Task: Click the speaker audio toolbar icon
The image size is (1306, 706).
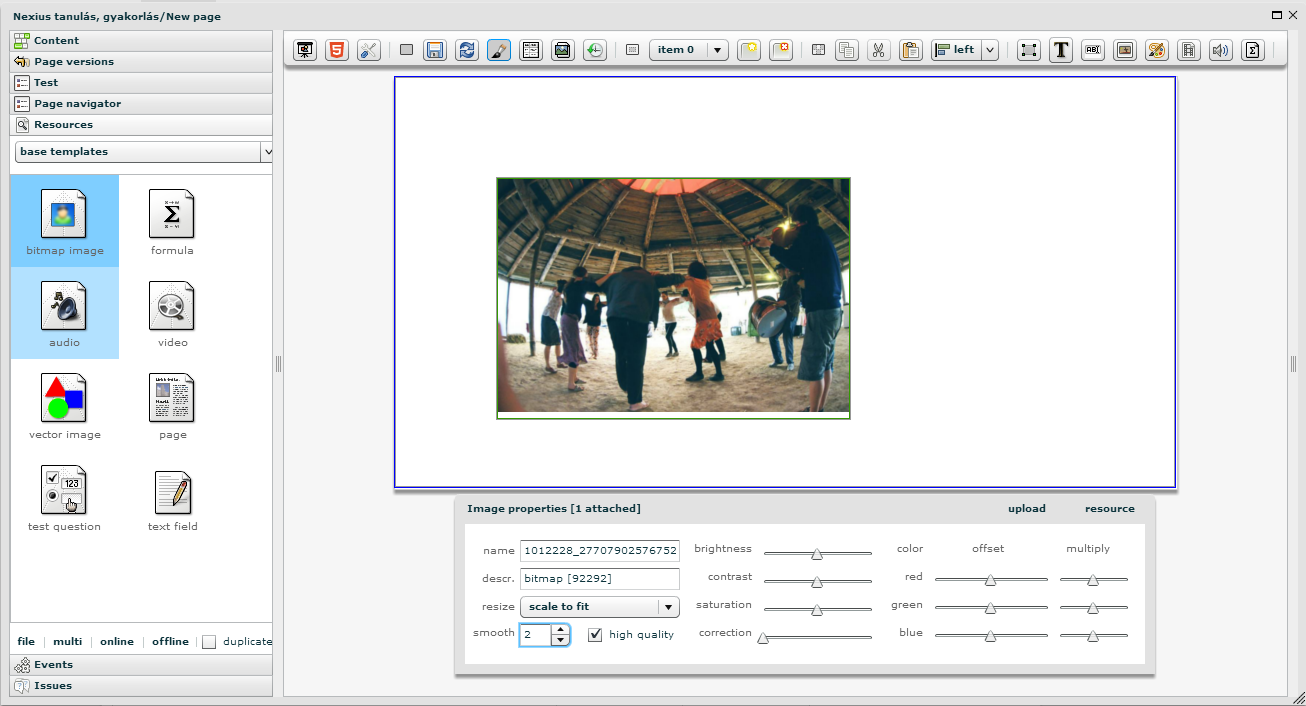Action: coord(1221,50)
